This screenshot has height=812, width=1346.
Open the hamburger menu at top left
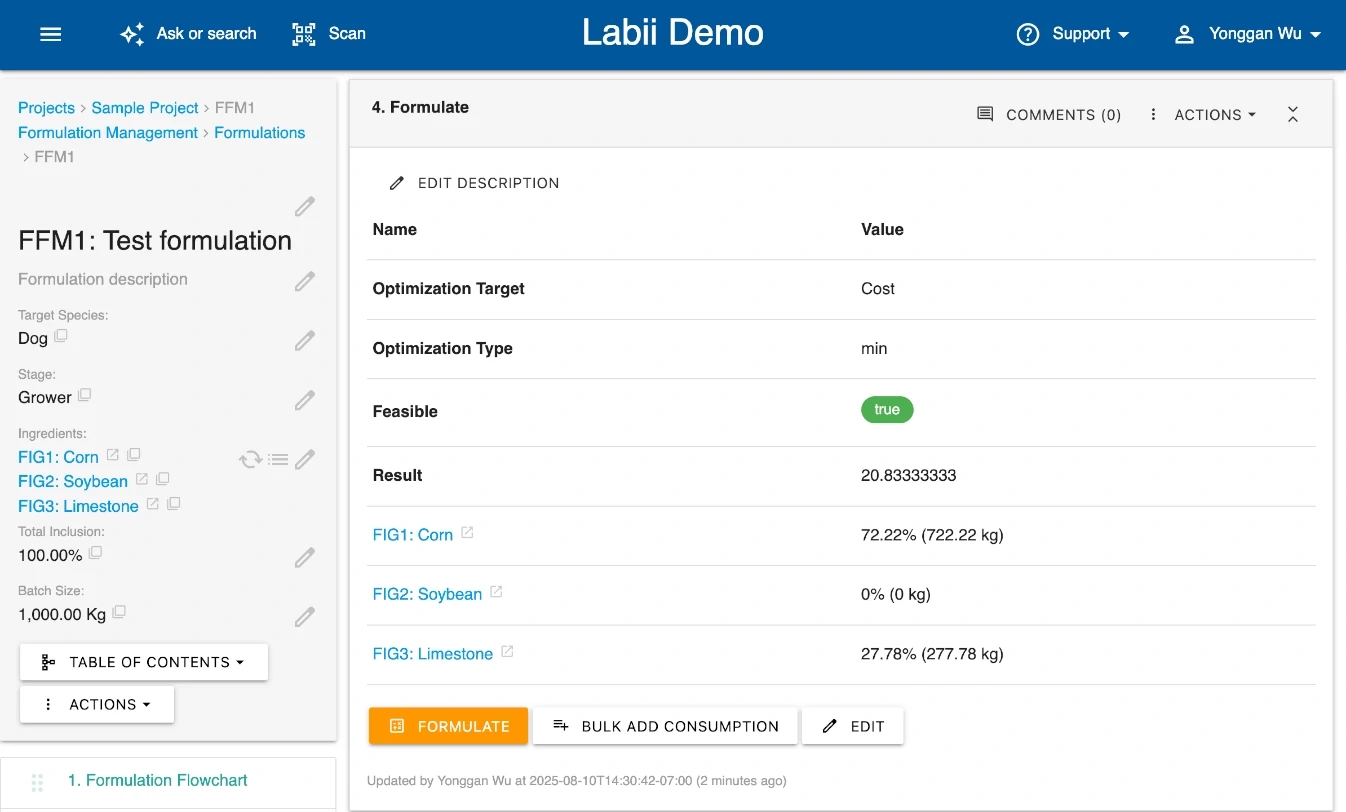50,33
